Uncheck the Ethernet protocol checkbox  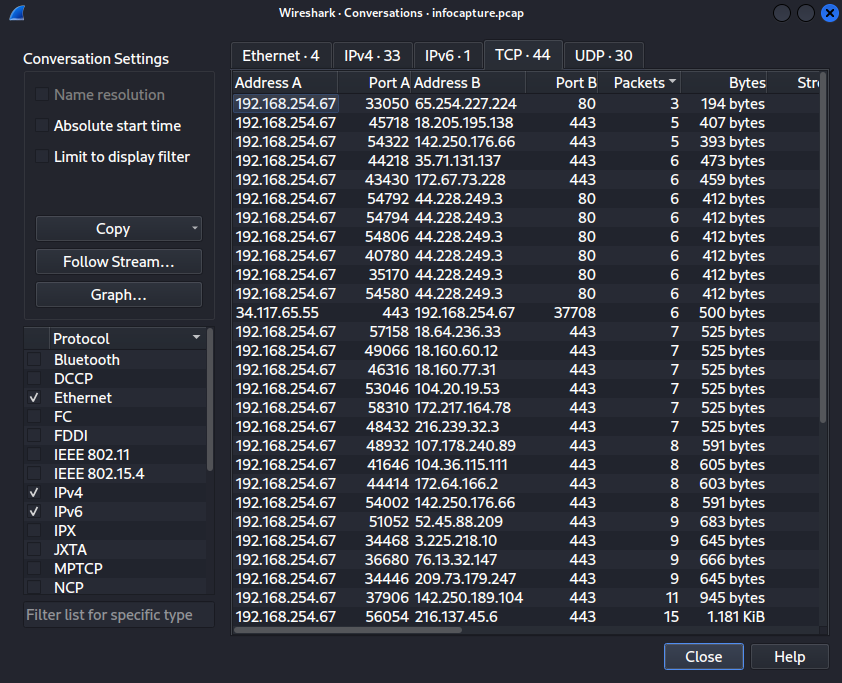click(x=34, y=397)
